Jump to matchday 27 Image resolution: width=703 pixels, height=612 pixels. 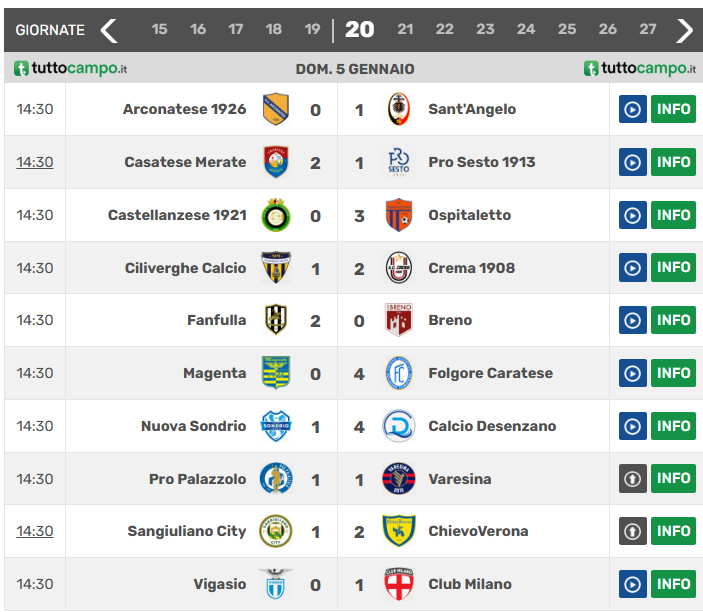(x=648, y=30)
